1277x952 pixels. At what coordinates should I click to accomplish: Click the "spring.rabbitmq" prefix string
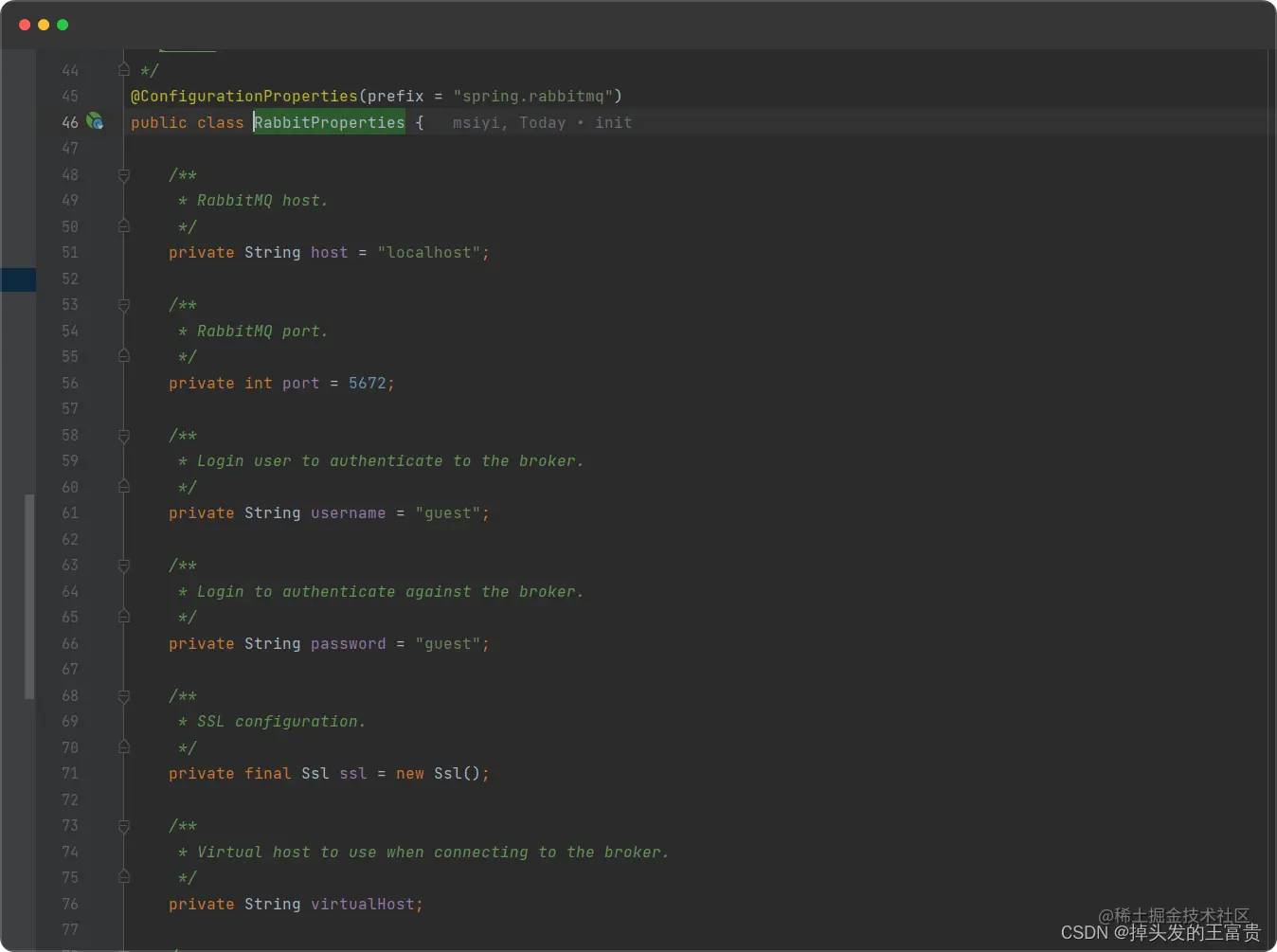(x=532, y=96)
